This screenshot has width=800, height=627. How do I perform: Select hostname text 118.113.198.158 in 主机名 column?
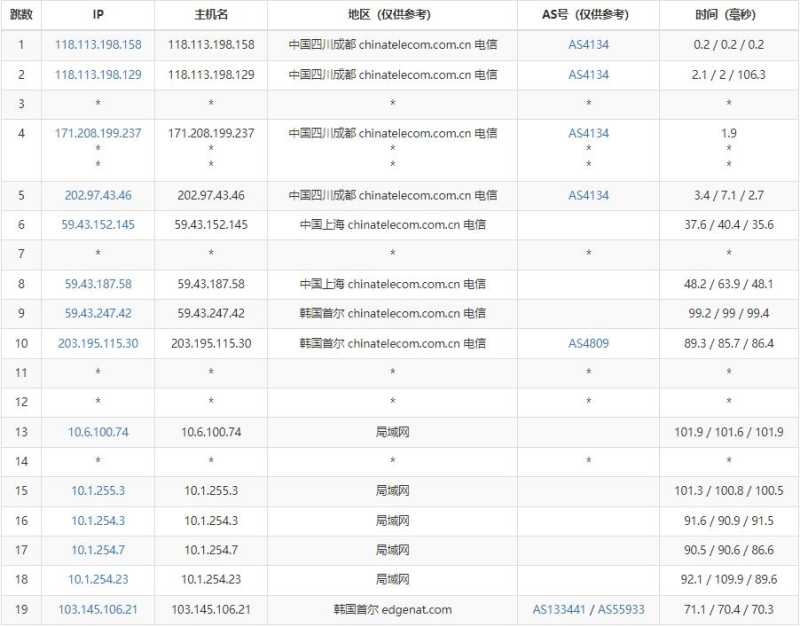coord(211,44)
